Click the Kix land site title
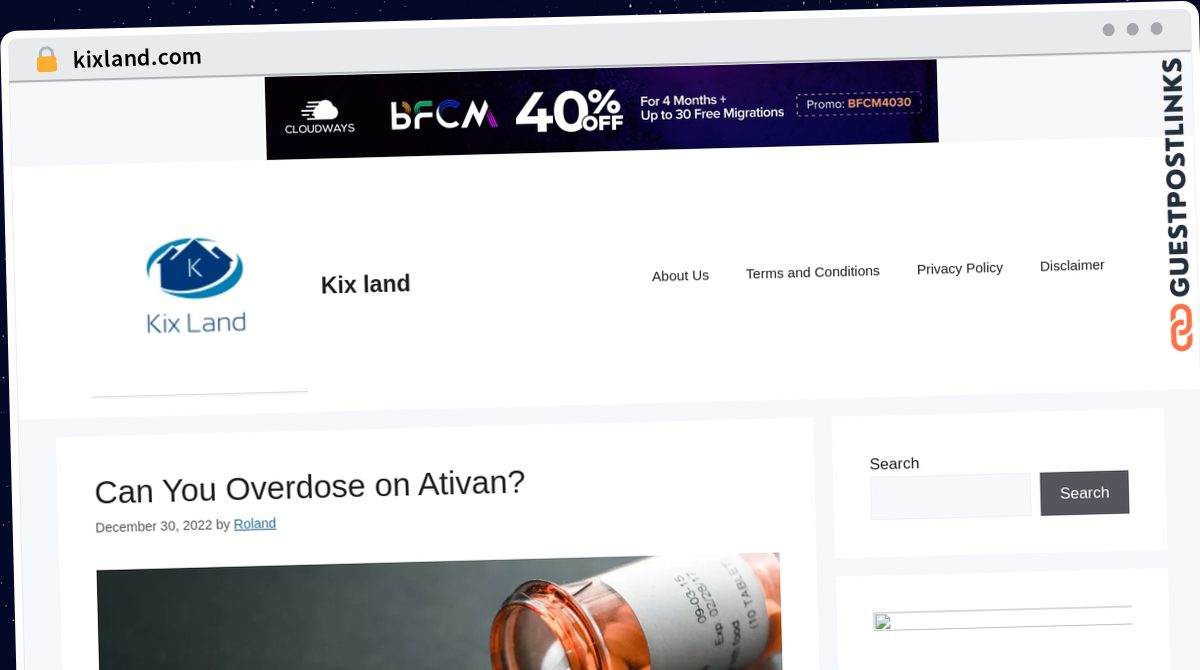 pyautogui.click(x=366, y=284)
